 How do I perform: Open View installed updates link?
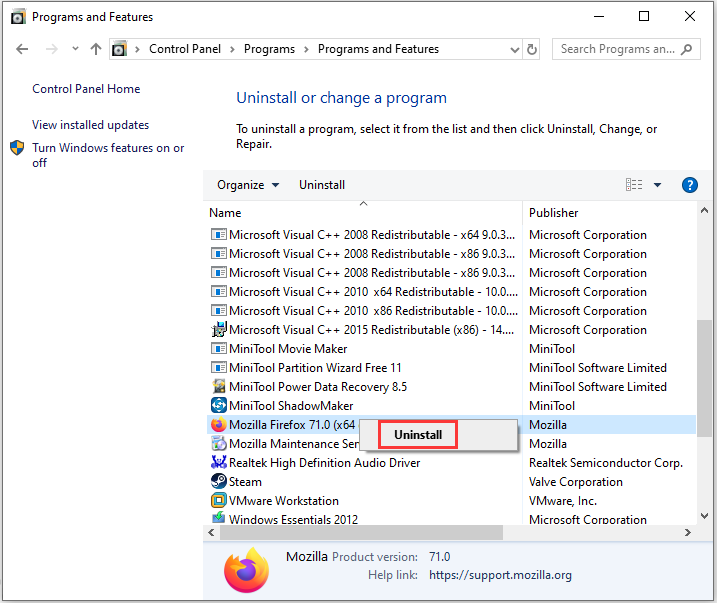pyautogui.click(x=91, y=125)
